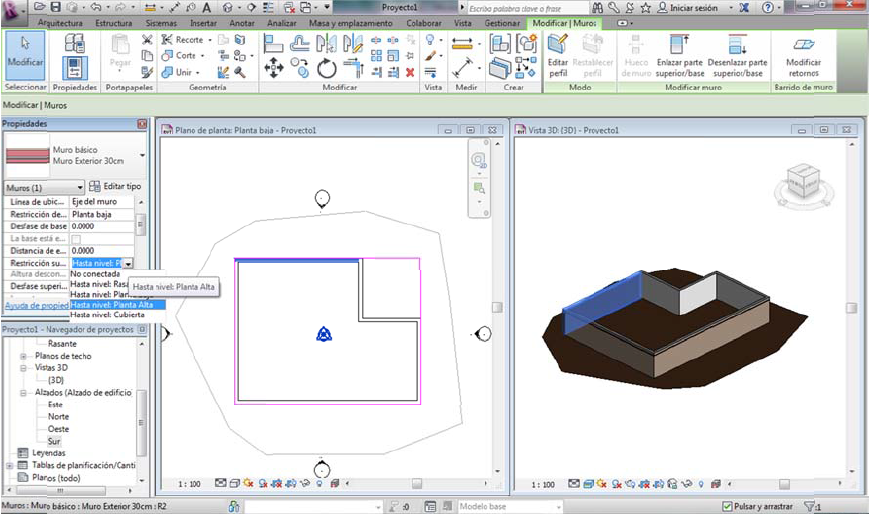Image resolution: width=869 pixels, height=514 pixels.
Task: Open the Gestionar ribbon tab
Action: tap(502, 23)
